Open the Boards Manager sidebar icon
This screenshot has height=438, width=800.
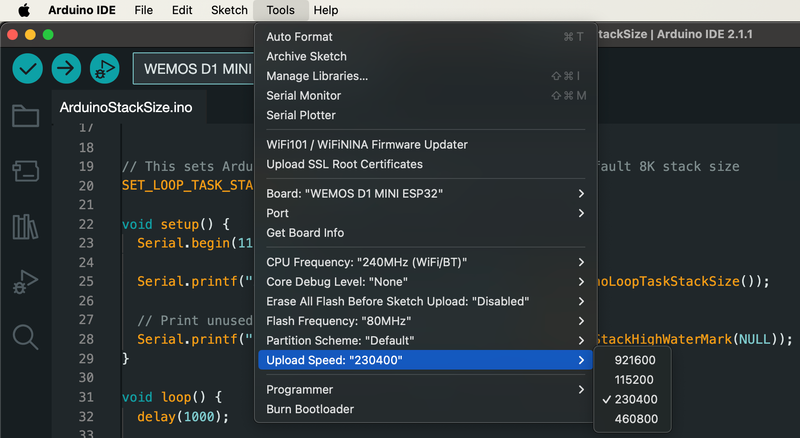25,171
